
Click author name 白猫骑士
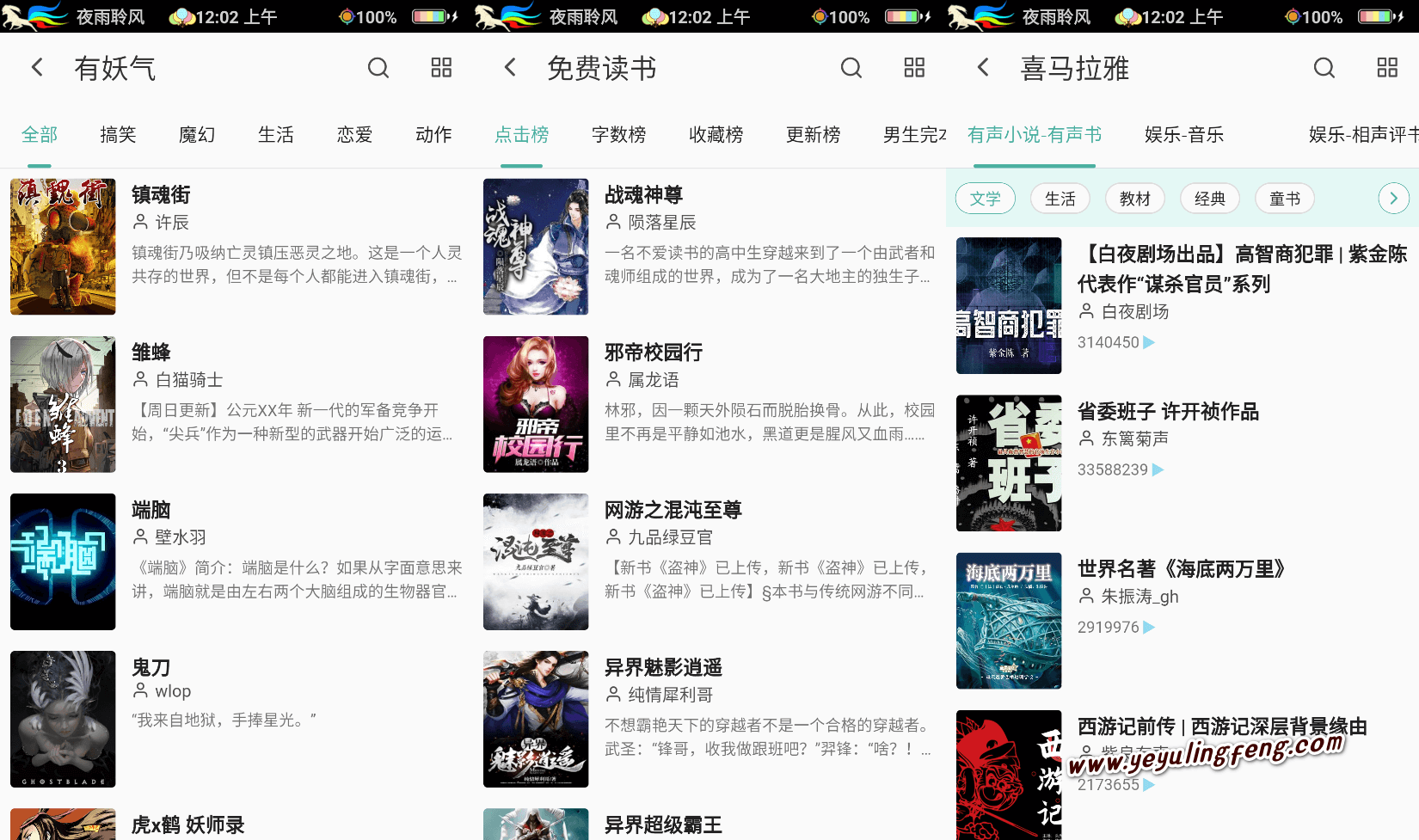coord(189,380)
